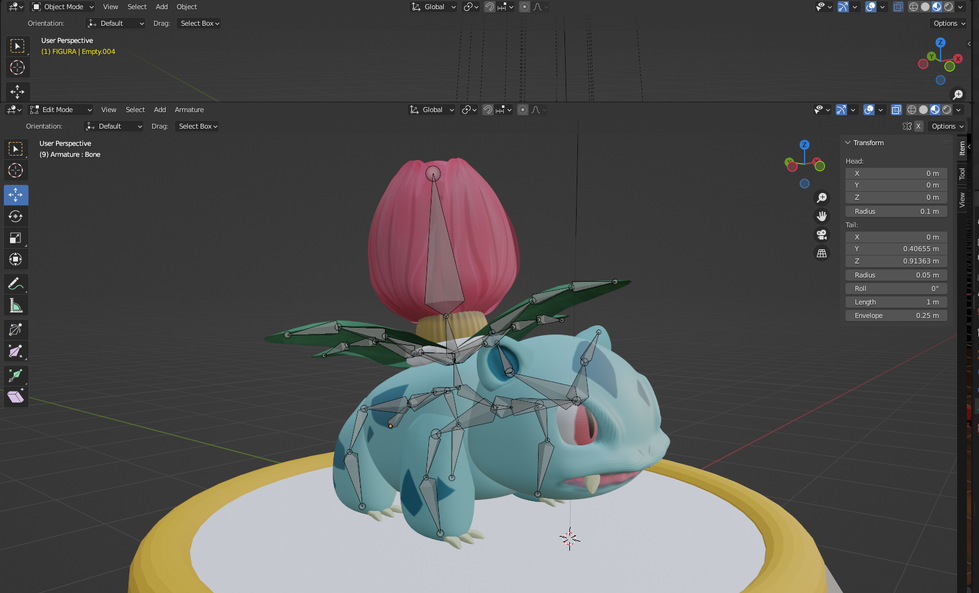Open Global orientation dropdown in upper viewport

pyautogui.click(x=433, y=7)
